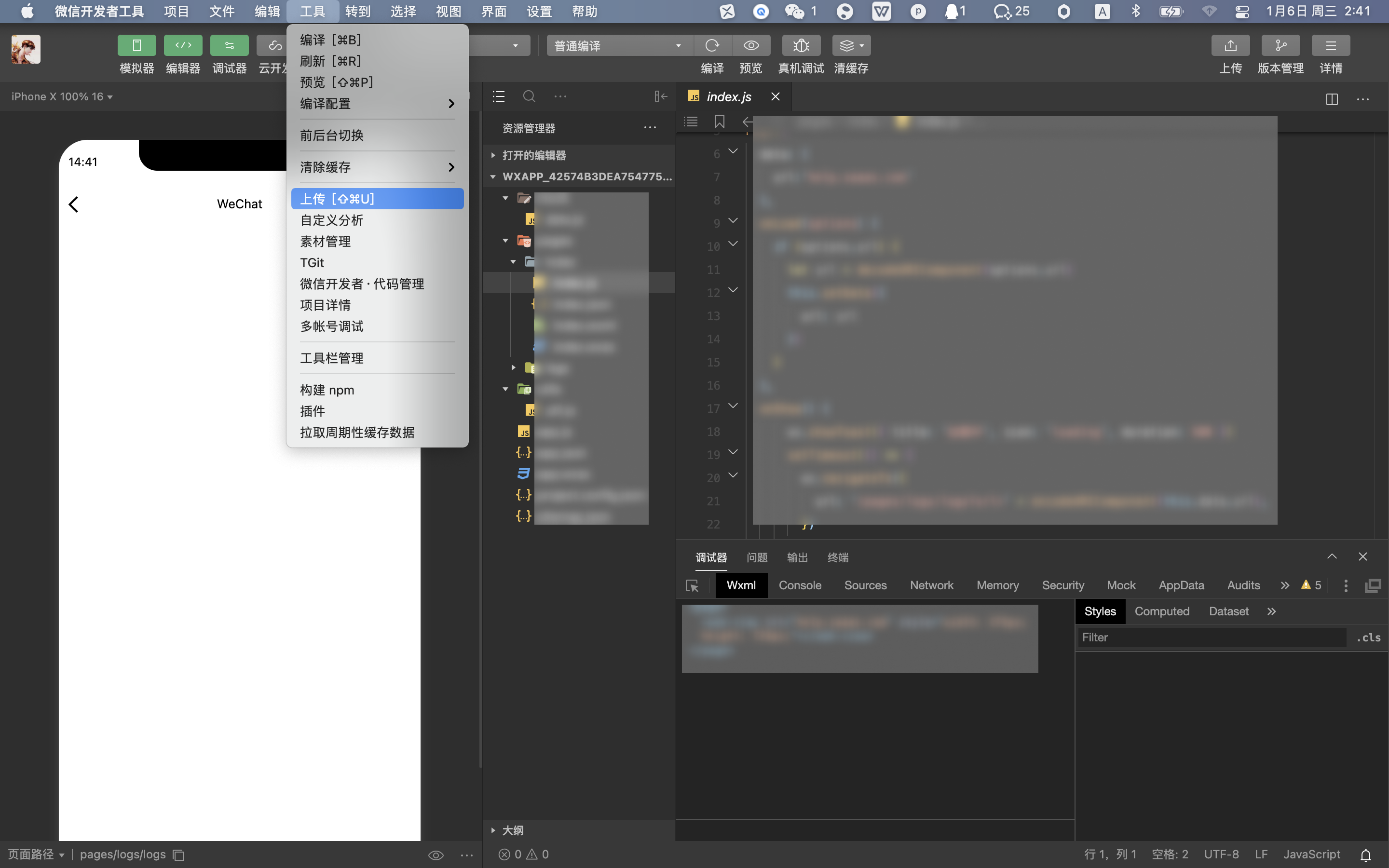Open the 设置 menu in menu bar
The image size is (1389, 868).
point(539,12)
